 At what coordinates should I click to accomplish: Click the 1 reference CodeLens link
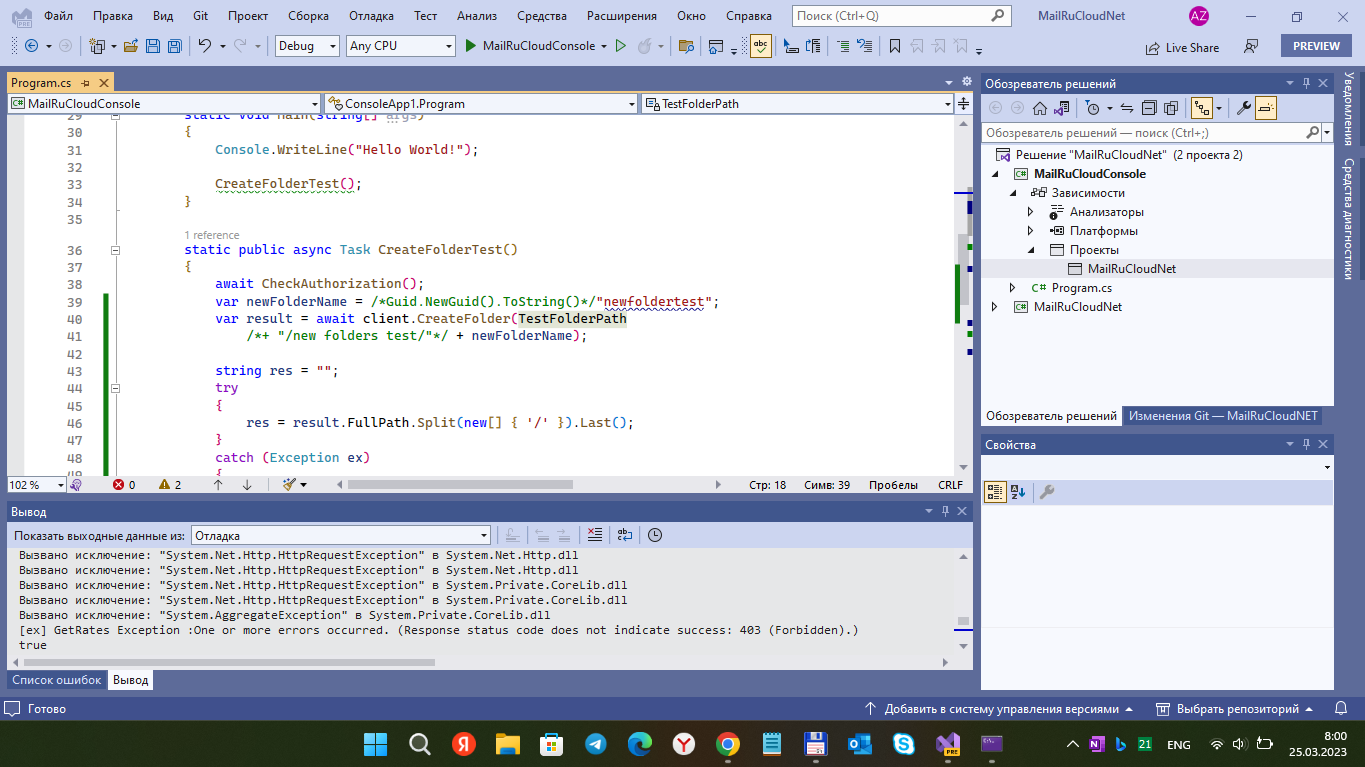(x=212, y=234)
